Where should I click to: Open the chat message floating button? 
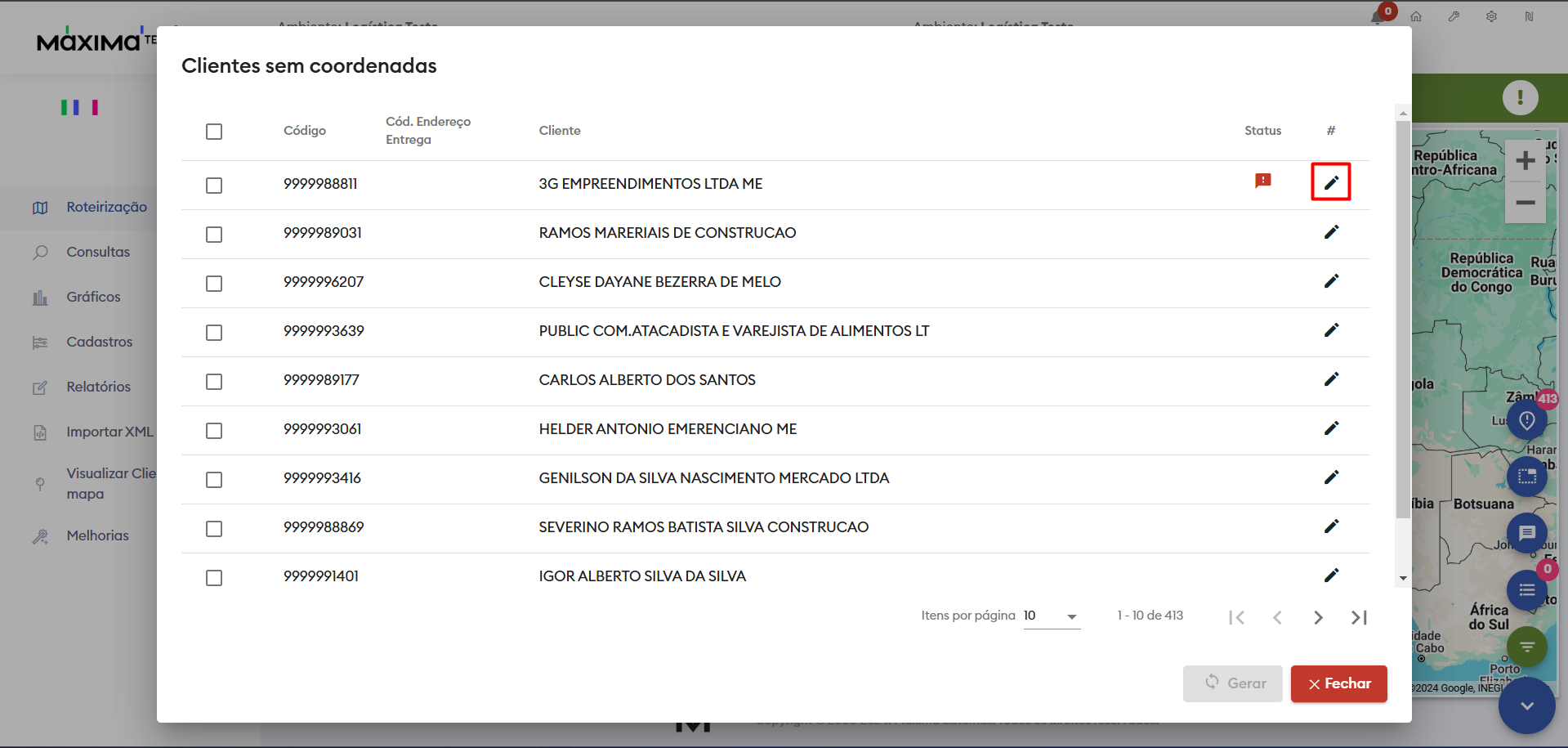point(1526,533)
